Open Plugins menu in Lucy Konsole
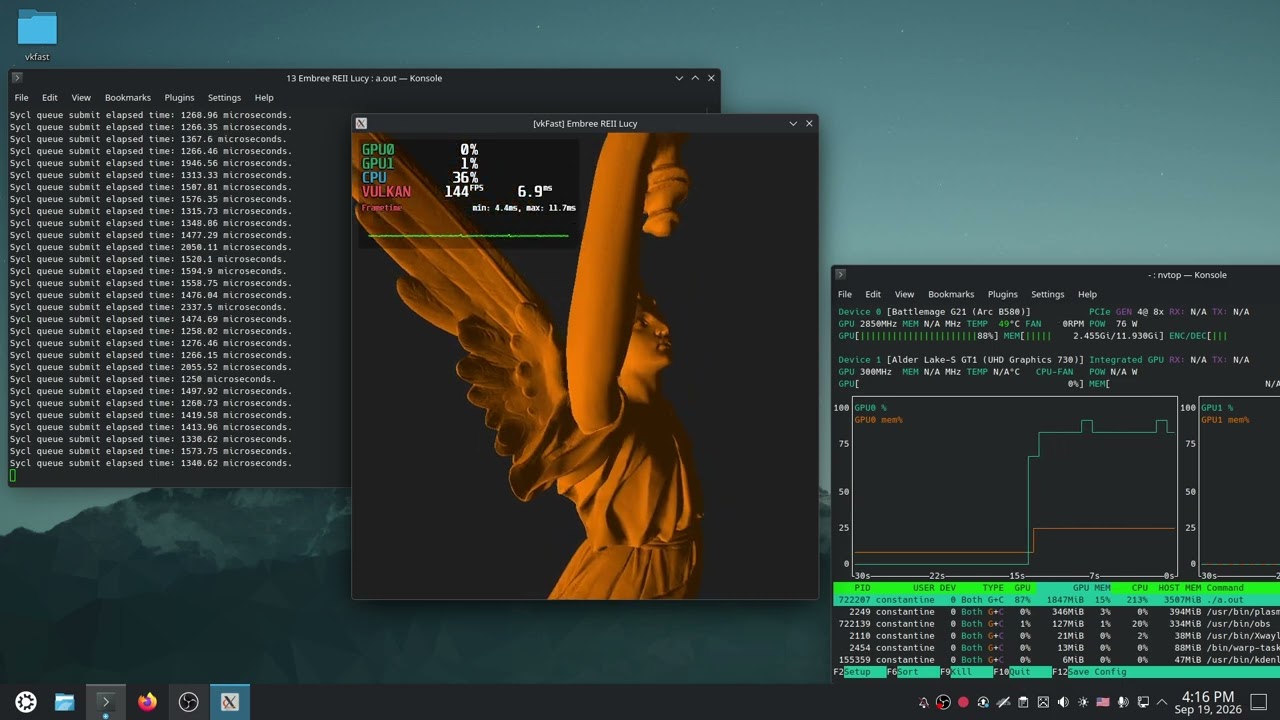Screen dimensions: 1280x720 (180, 98)
